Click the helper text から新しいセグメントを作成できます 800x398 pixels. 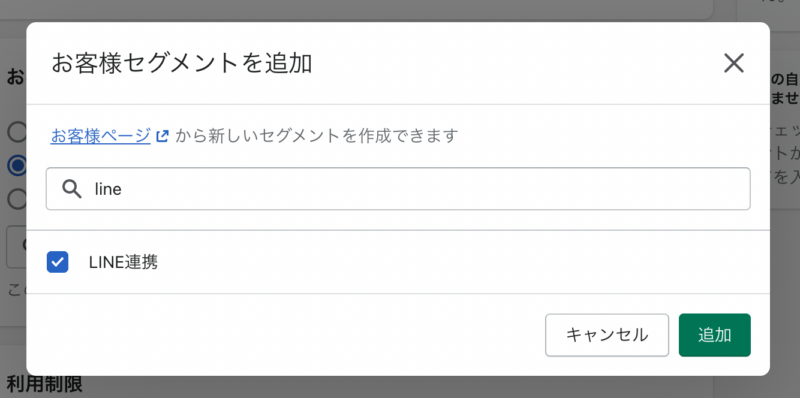coord(316,136)
